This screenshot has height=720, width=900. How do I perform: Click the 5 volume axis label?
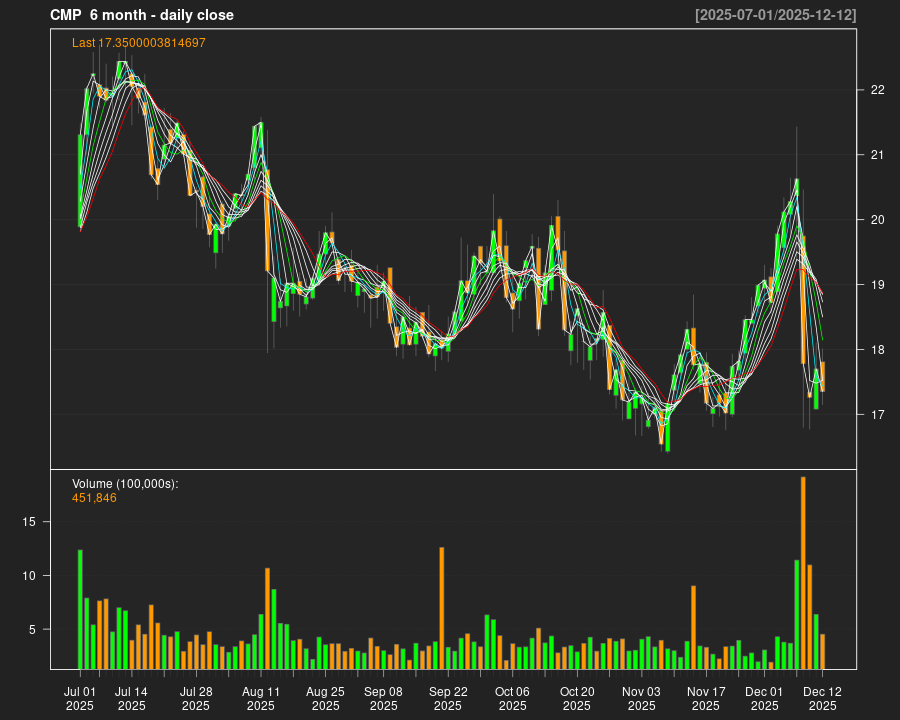point(34,630)
